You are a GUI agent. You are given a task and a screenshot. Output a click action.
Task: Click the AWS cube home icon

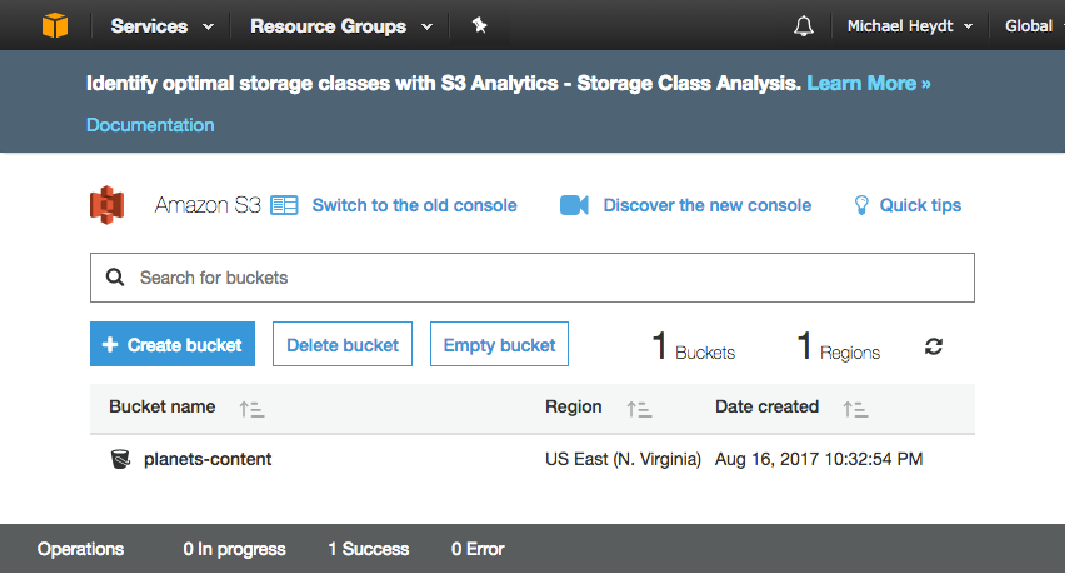coord(55,26)
